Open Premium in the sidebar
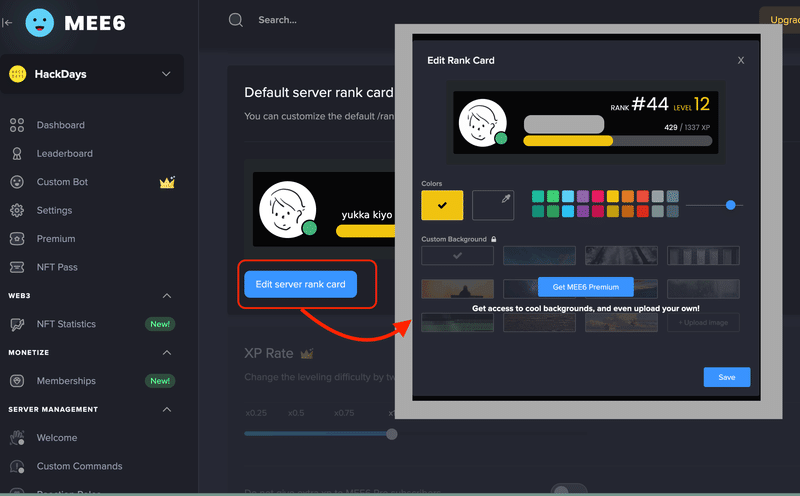 point(56,239)
